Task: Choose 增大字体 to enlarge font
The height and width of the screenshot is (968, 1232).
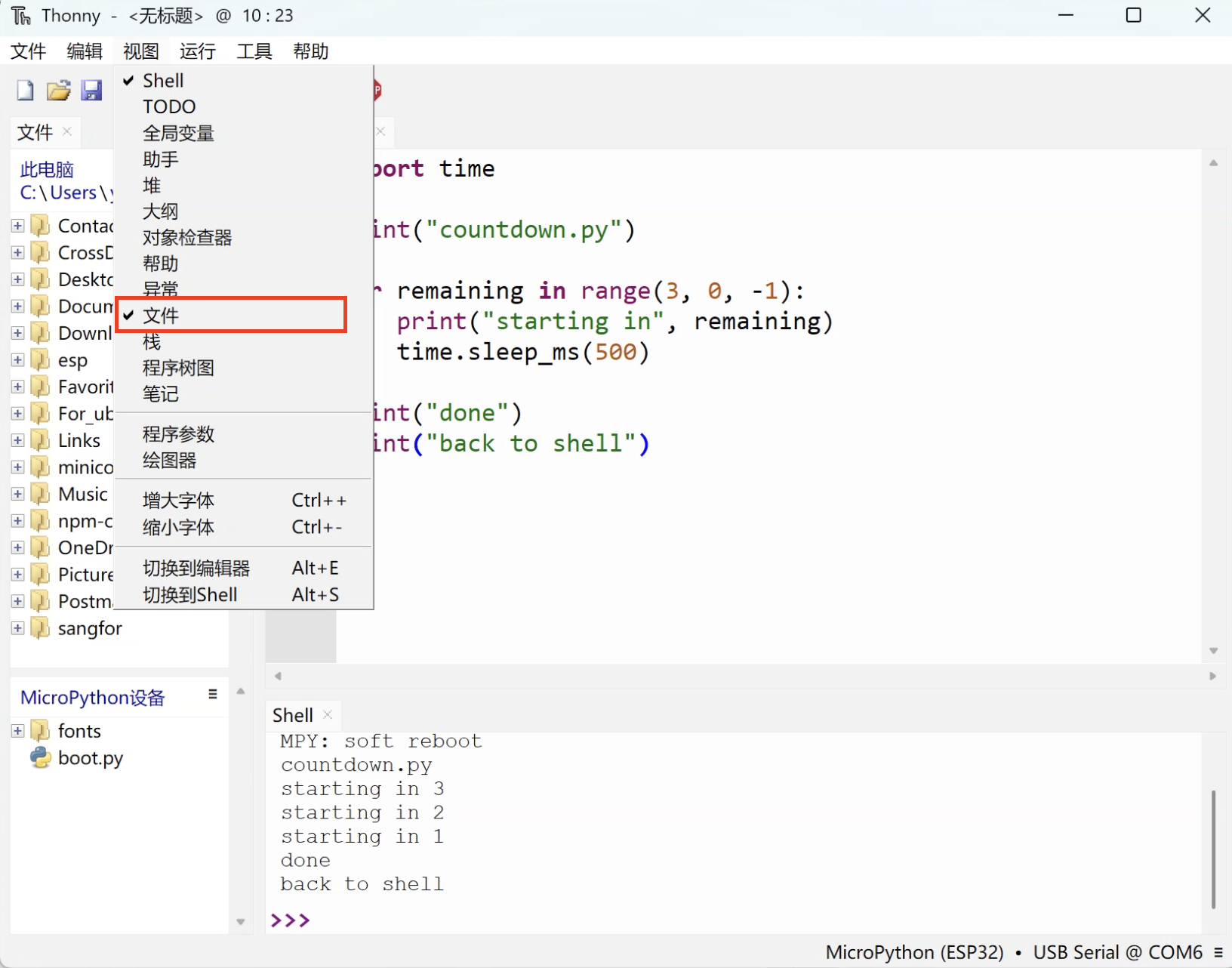Action: [x=178, y=501]
